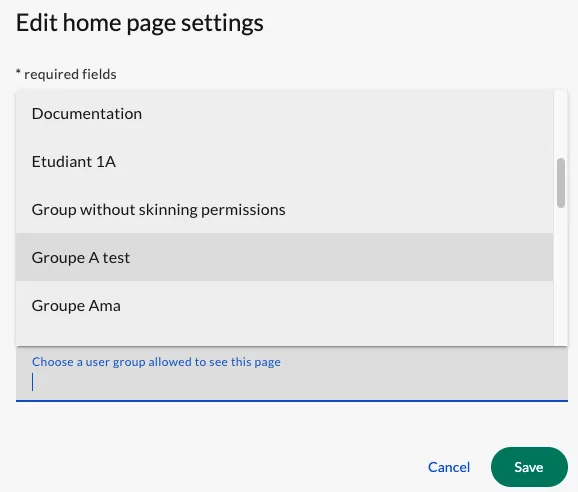Click empty dialog area left of Cancel
The height and width of the screenshot is (492, 578).
click(221, 467)
